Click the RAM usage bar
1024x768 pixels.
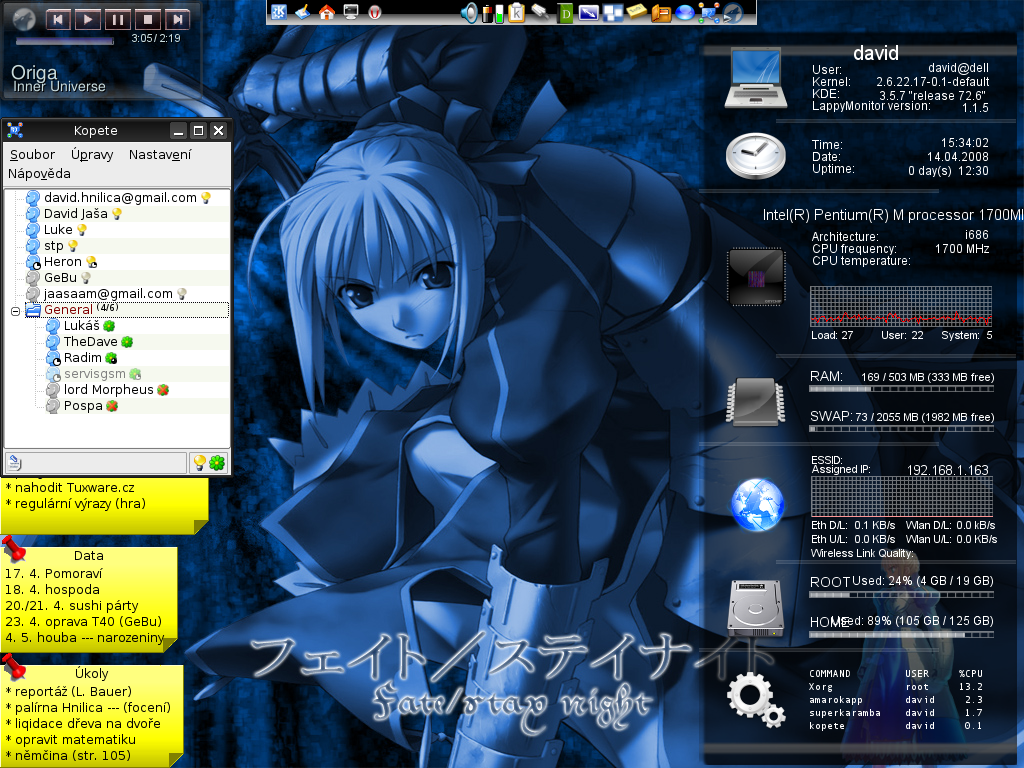[901, 389]
